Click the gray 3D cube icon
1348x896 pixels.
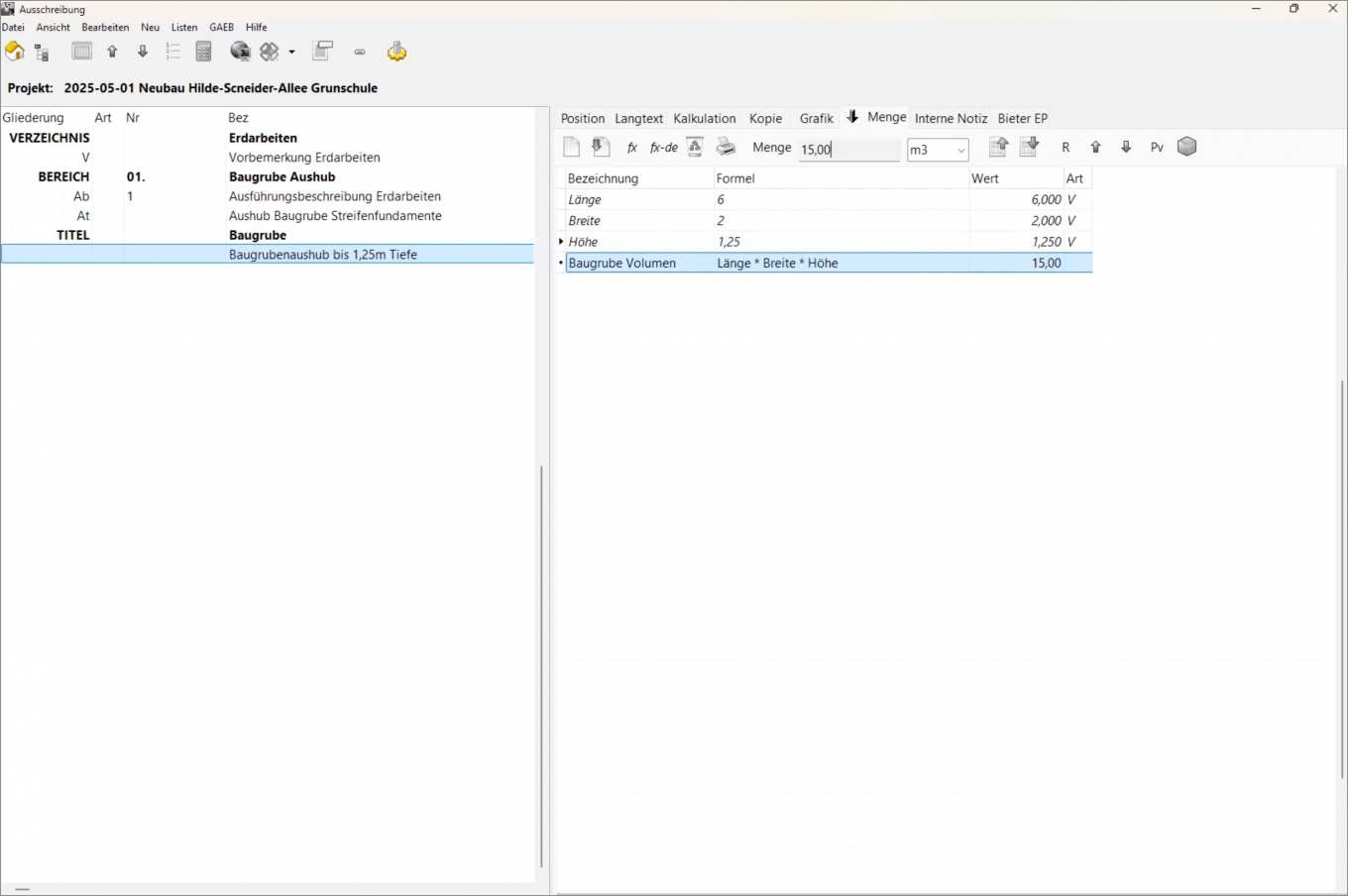[1186, 147]
